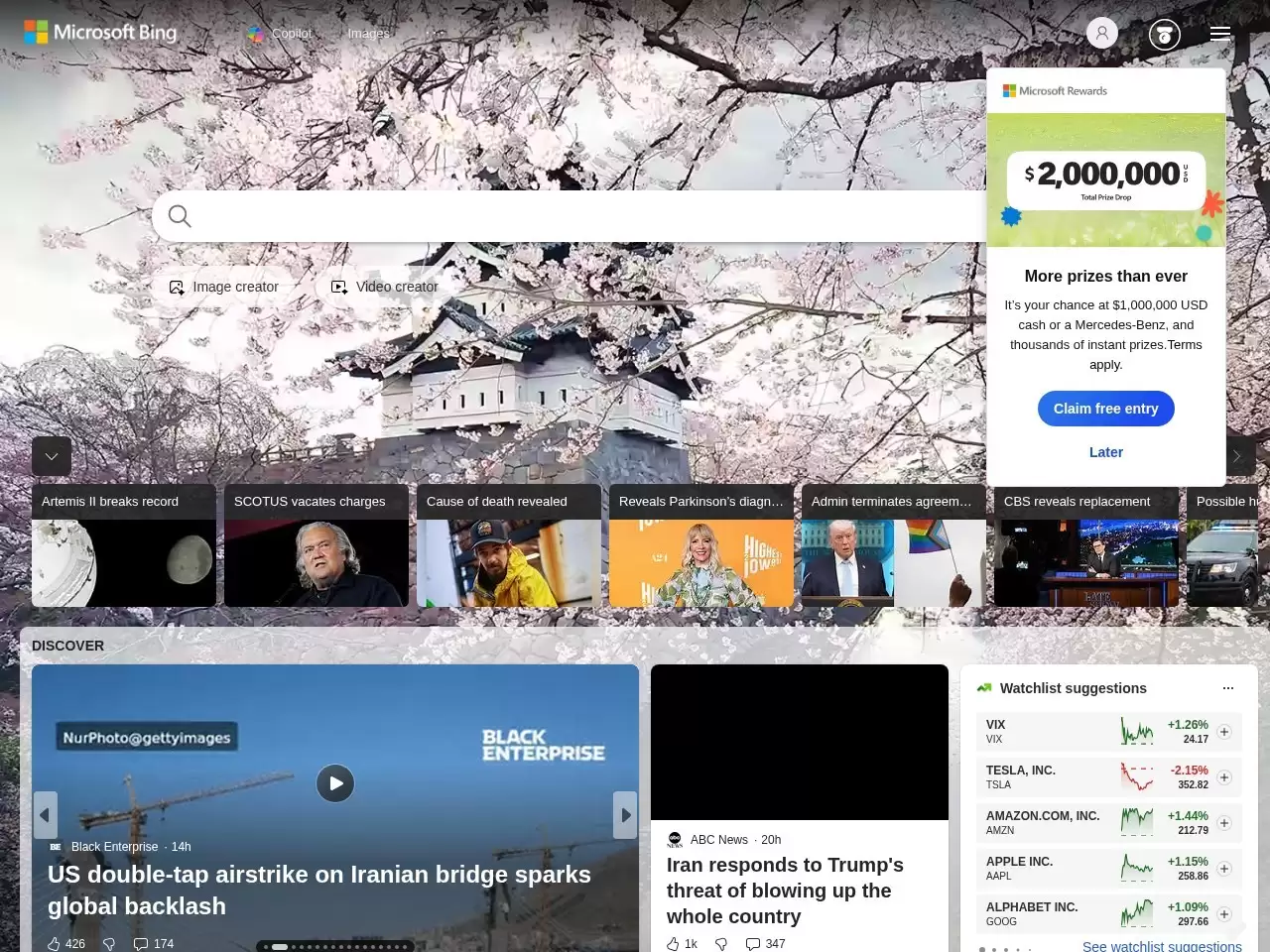Add AMAZON.COM, INC. to watchlist

click(x=1224, y=823)
